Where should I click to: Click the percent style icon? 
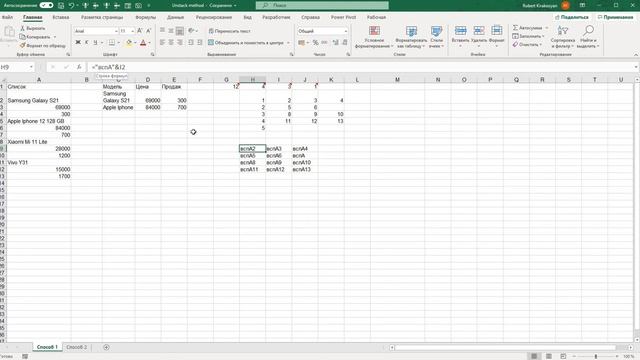click(x=316, y=42)
